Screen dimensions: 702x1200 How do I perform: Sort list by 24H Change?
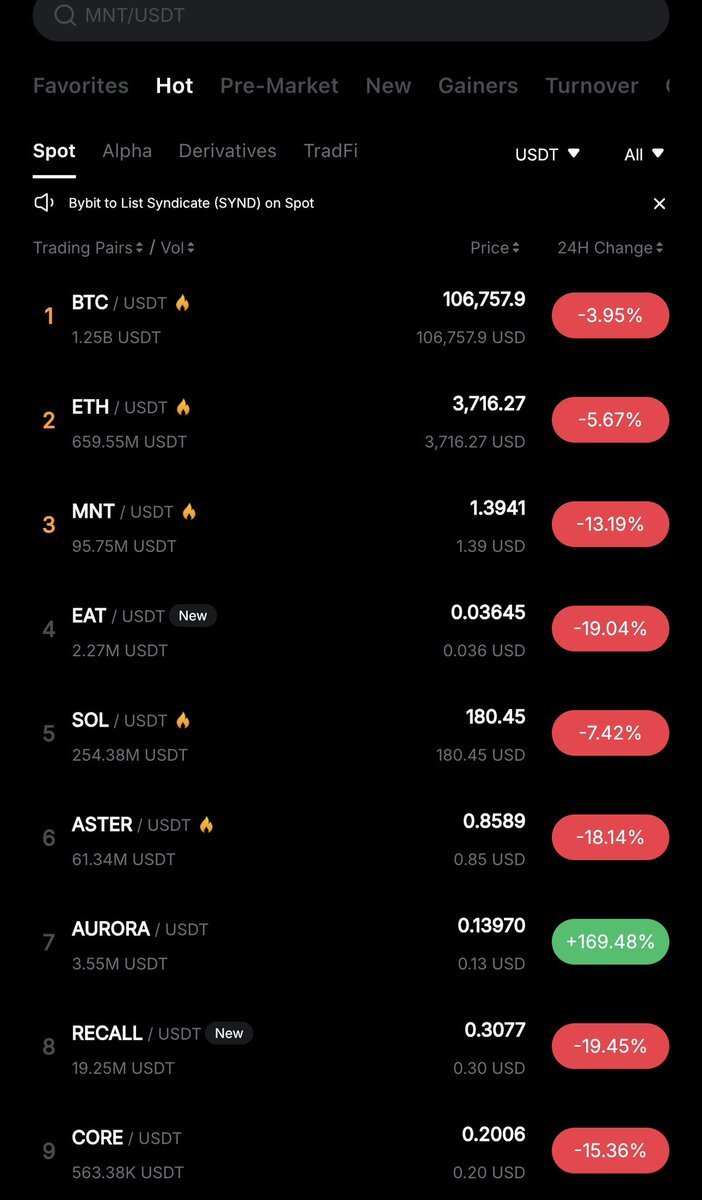coord(610,248)
